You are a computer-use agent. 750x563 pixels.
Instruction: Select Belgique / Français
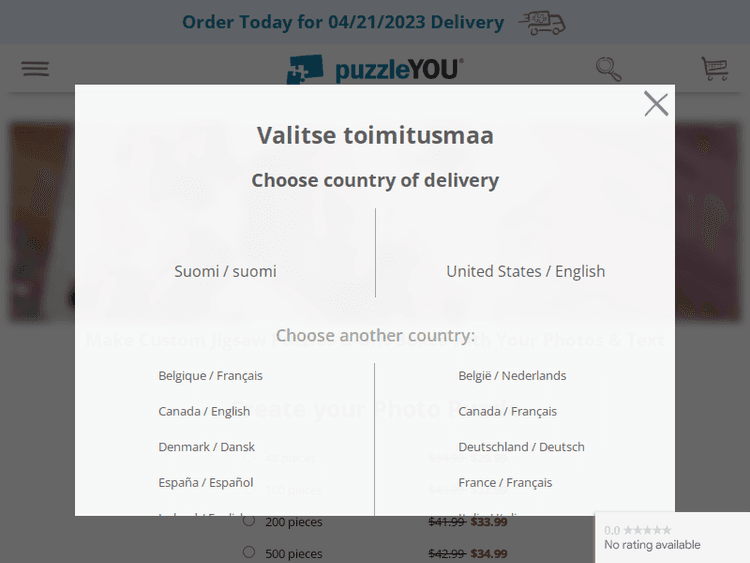click(x=210, y=376)
